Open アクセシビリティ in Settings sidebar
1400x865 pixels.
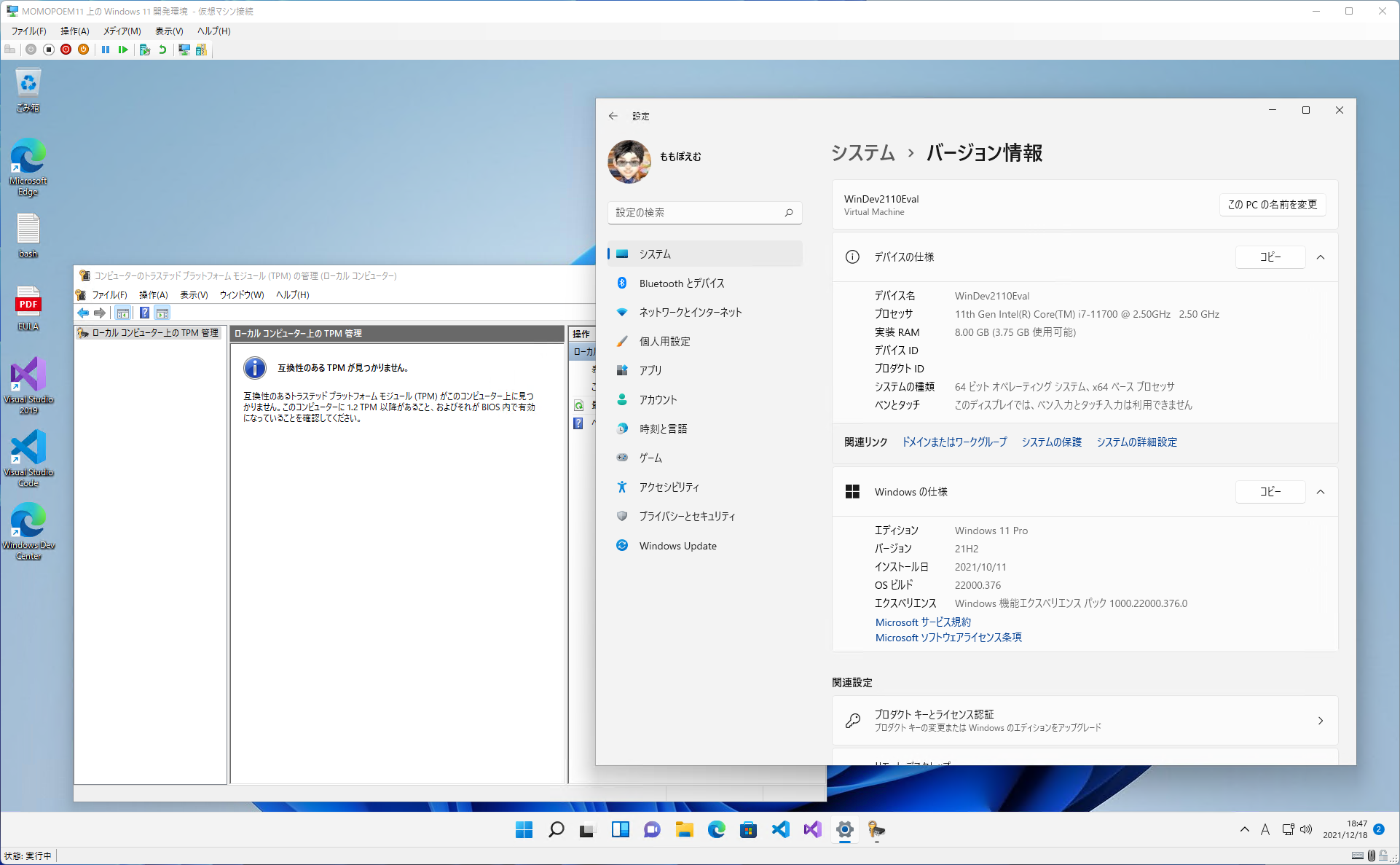click(x=704, y=487)
